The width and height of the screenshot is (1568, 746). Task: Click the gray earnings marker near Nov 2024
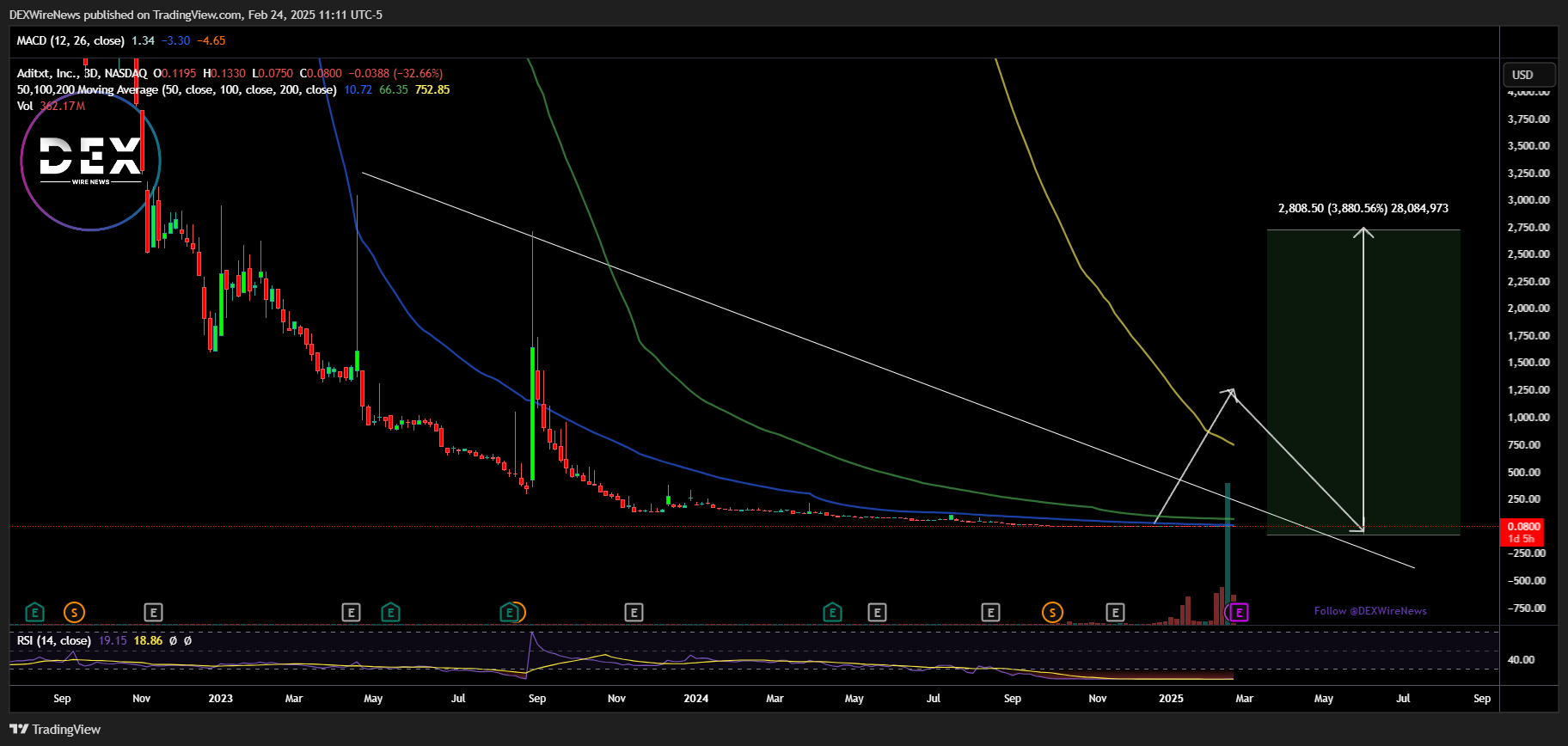tap(1115, 613)
